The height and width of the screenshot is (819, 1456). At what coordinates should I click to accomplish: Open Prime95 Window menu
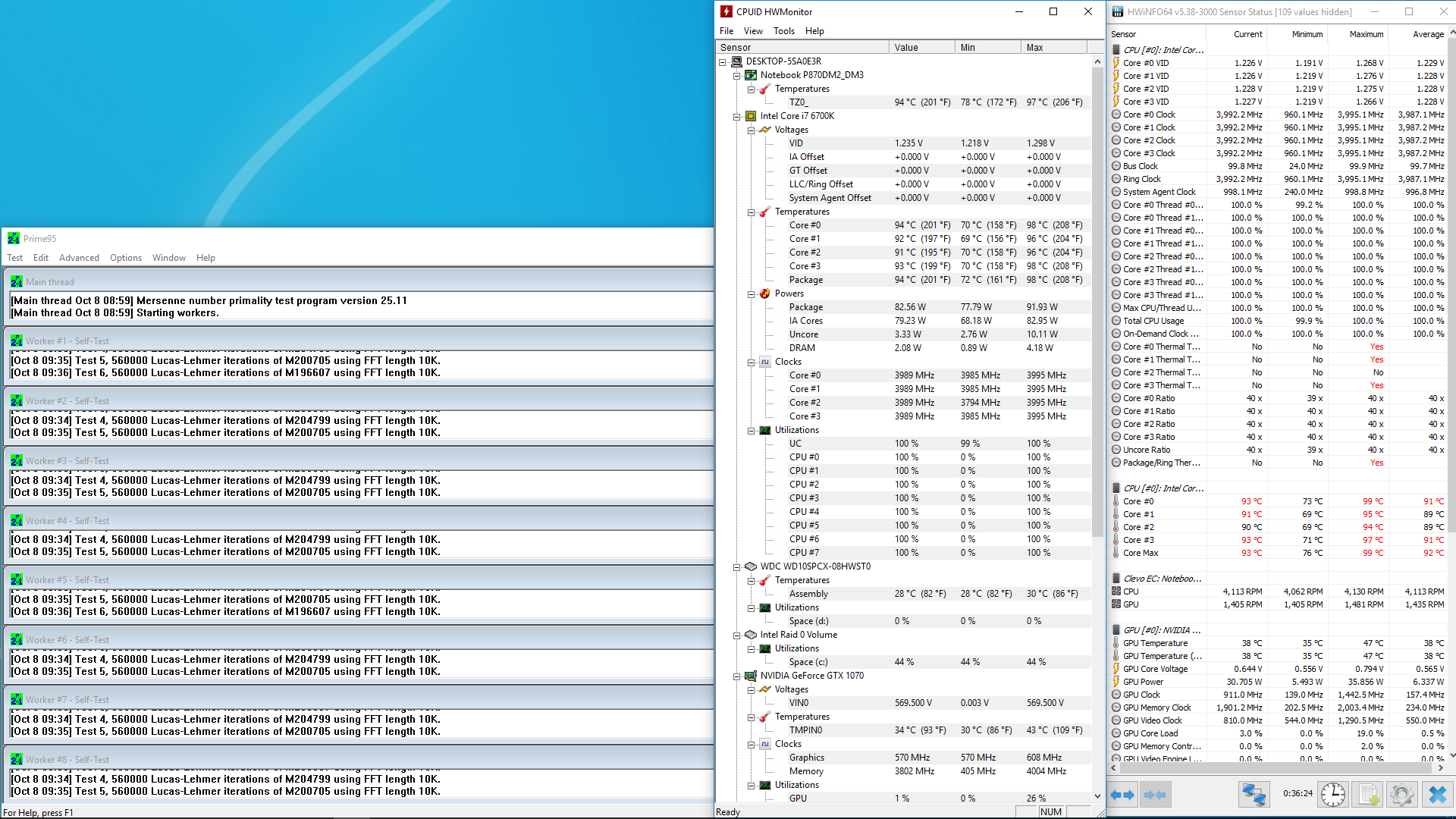(169, 258)
